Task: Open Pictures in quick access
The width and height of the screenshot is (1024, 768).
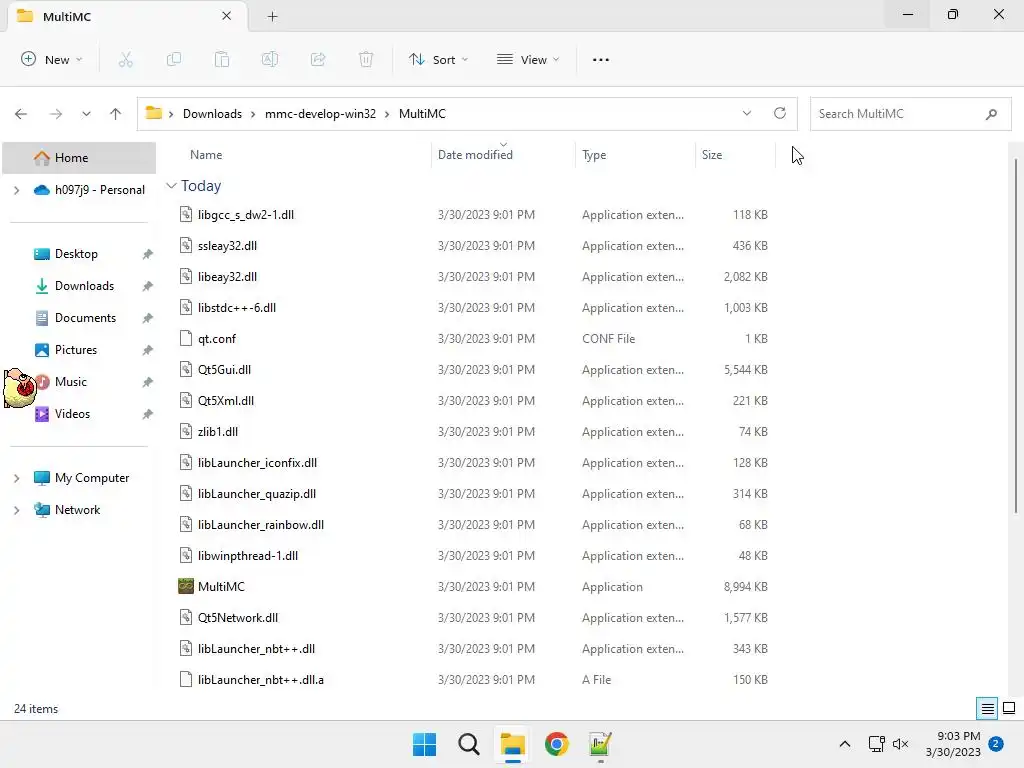Action: [76, 349]
